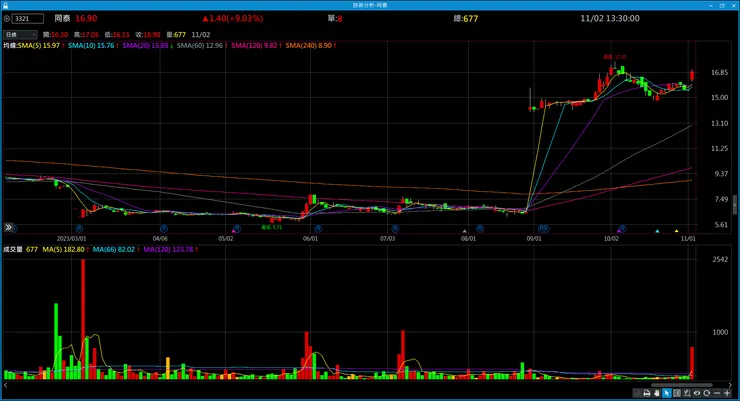Click the right-edge vertical slider handle

[x=735, y=205]
